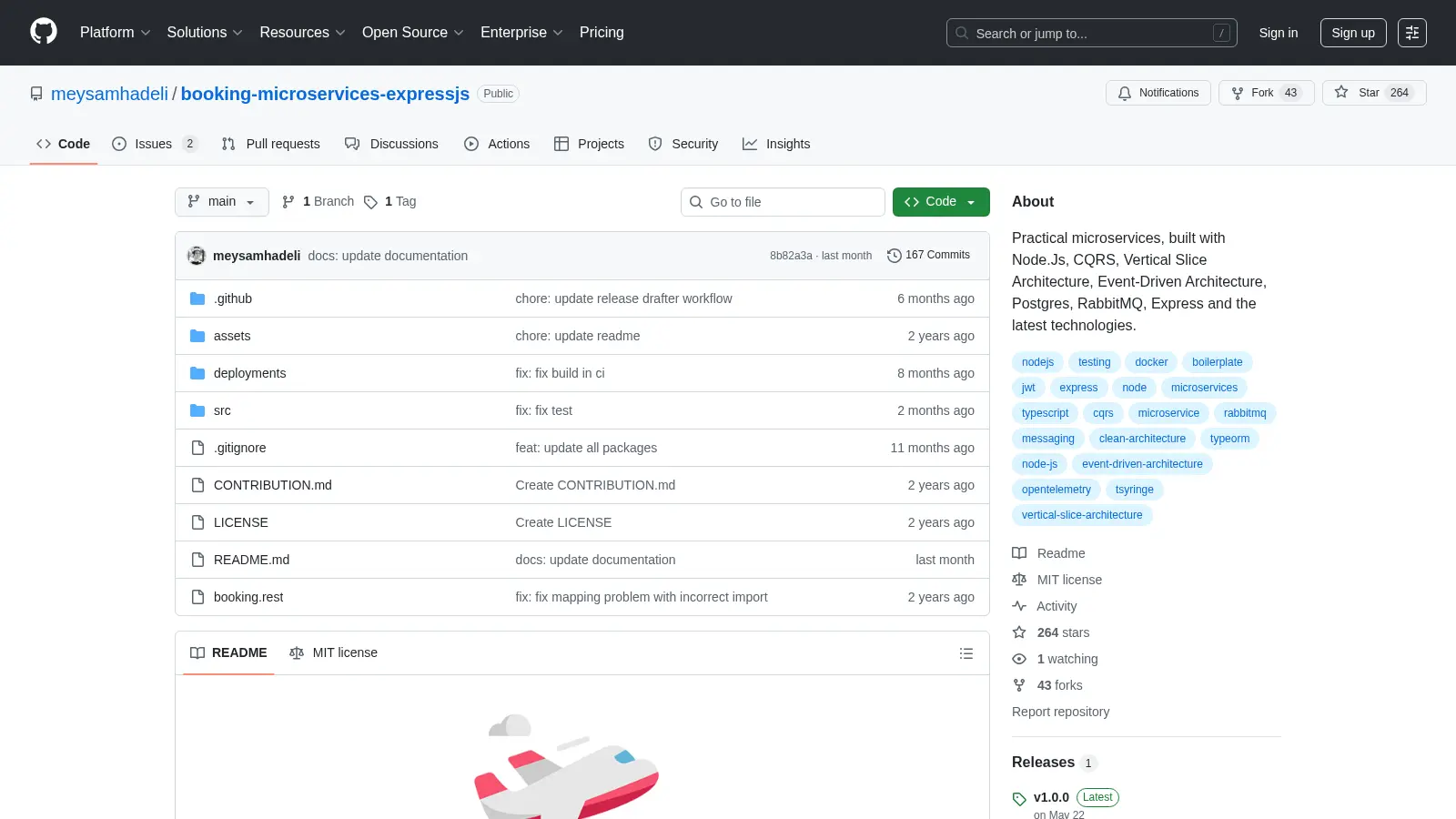The height and width of the screenshot is (819, 1456).
Task: Select the MIT license tab in README panel
Action: pyautogui.click(x=333, y=653)
